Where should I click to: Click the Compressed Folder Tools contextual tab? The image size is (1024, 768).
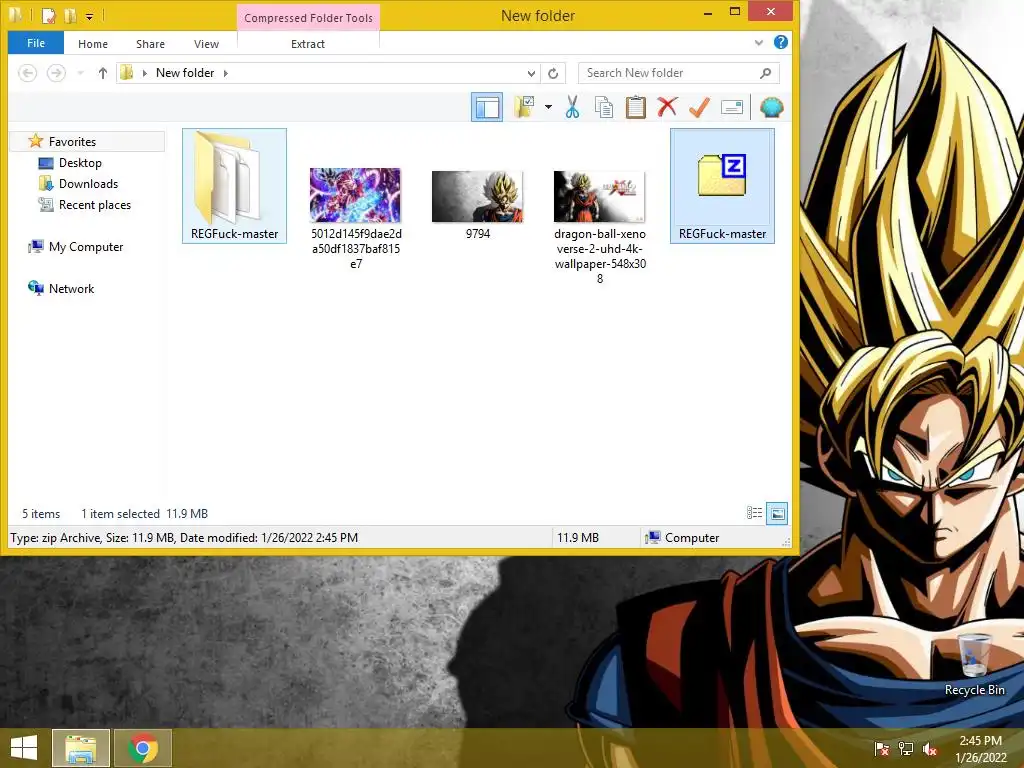(x=308, y=18)
